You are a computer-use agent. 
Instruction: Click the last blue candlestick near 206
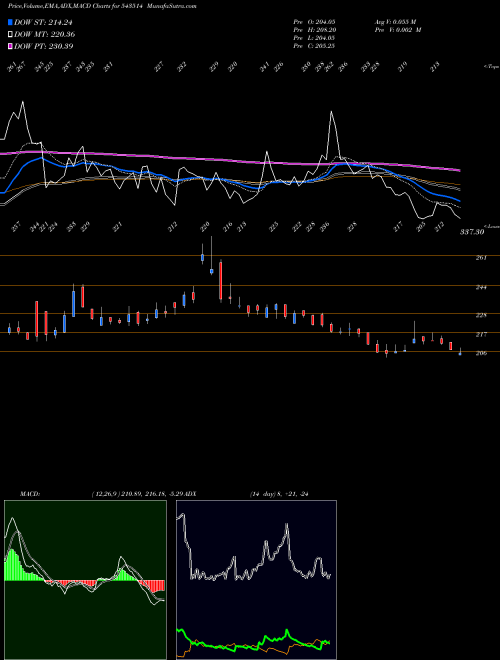click(460, 354)
